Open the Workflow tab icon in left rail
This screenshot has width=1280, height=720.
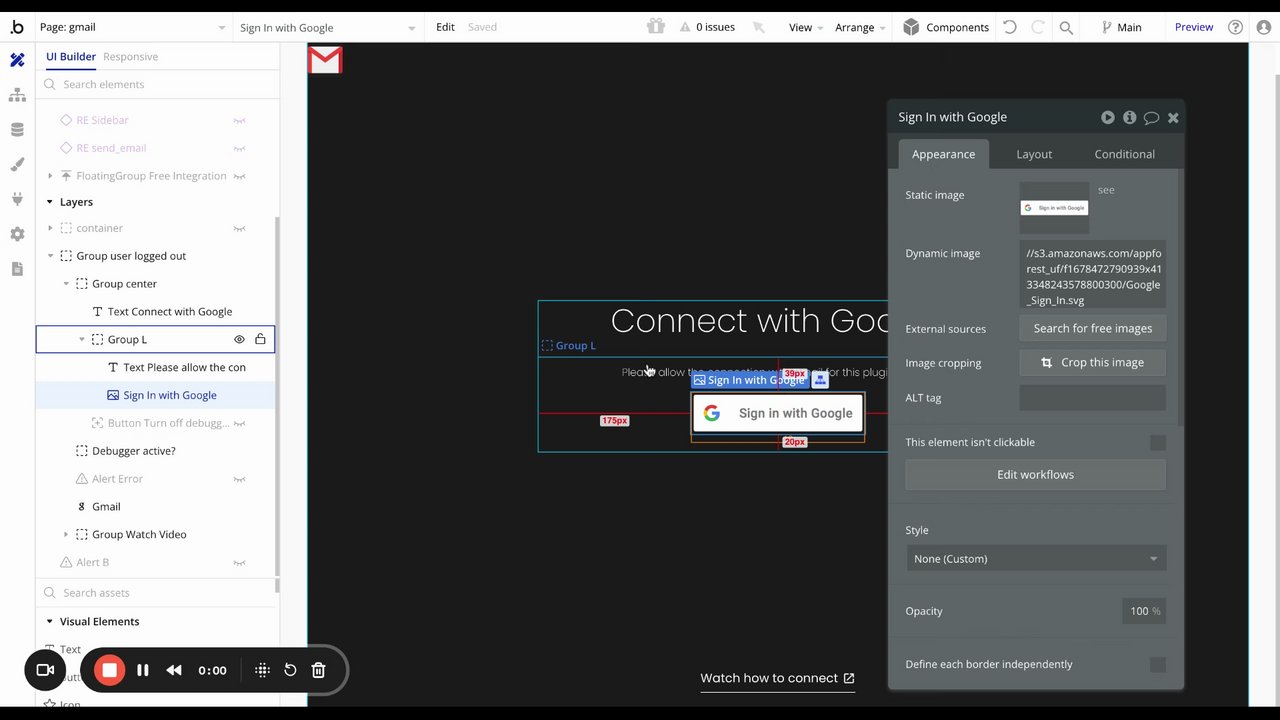click(x=17, y=95)
